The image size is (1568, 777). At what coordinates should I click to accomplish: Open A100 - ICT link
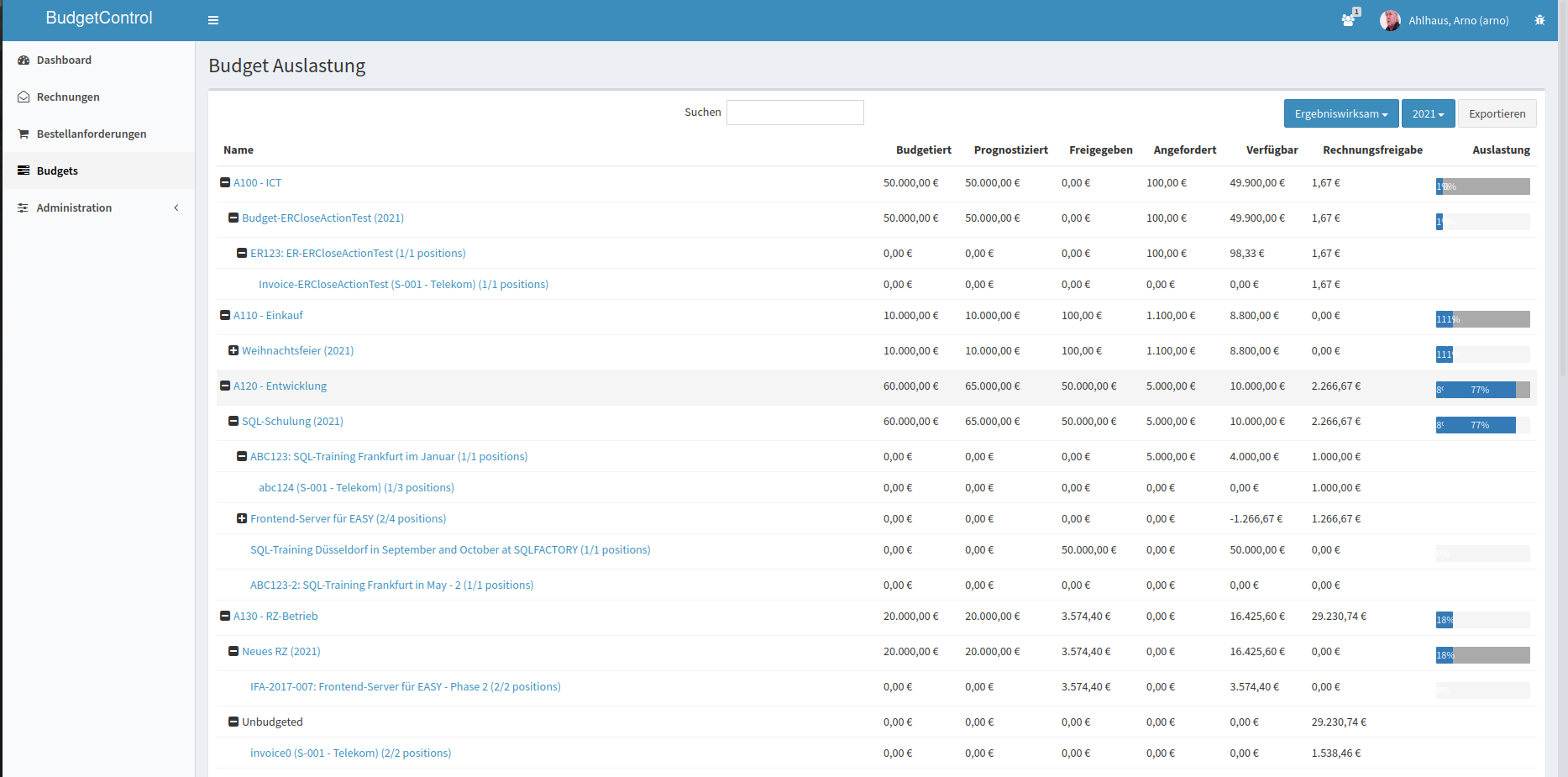[258, 182]
